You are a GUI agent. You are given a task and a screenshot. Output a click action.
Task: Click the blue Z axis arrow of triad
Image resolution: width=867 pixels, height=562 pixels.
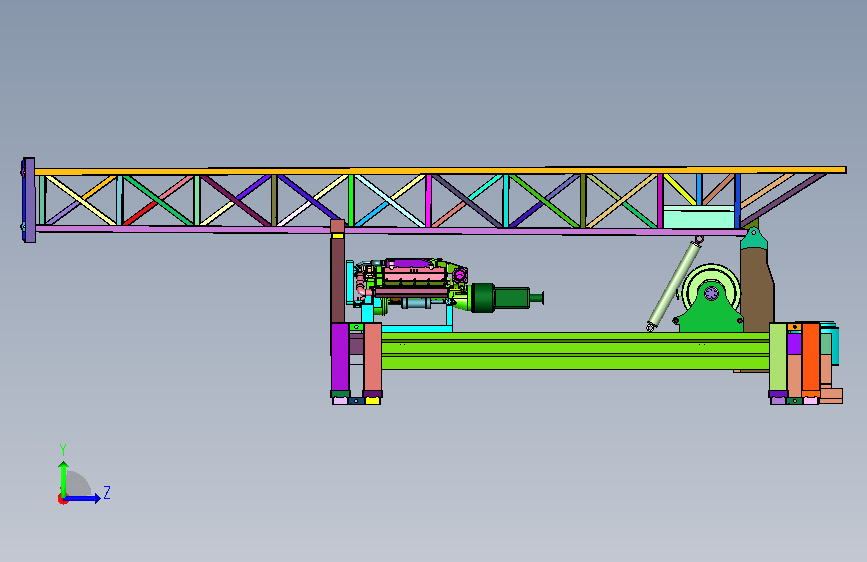(x=83, y=498)
